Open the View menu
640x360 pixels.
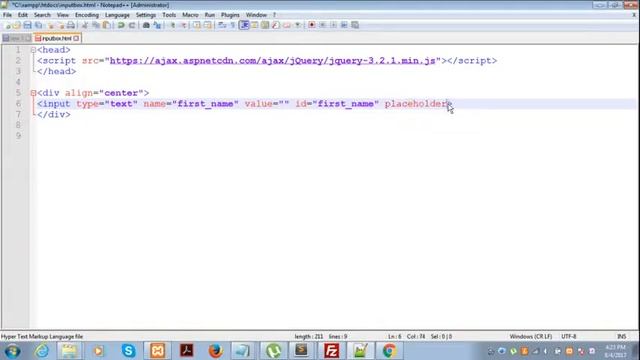click(62, 15)
